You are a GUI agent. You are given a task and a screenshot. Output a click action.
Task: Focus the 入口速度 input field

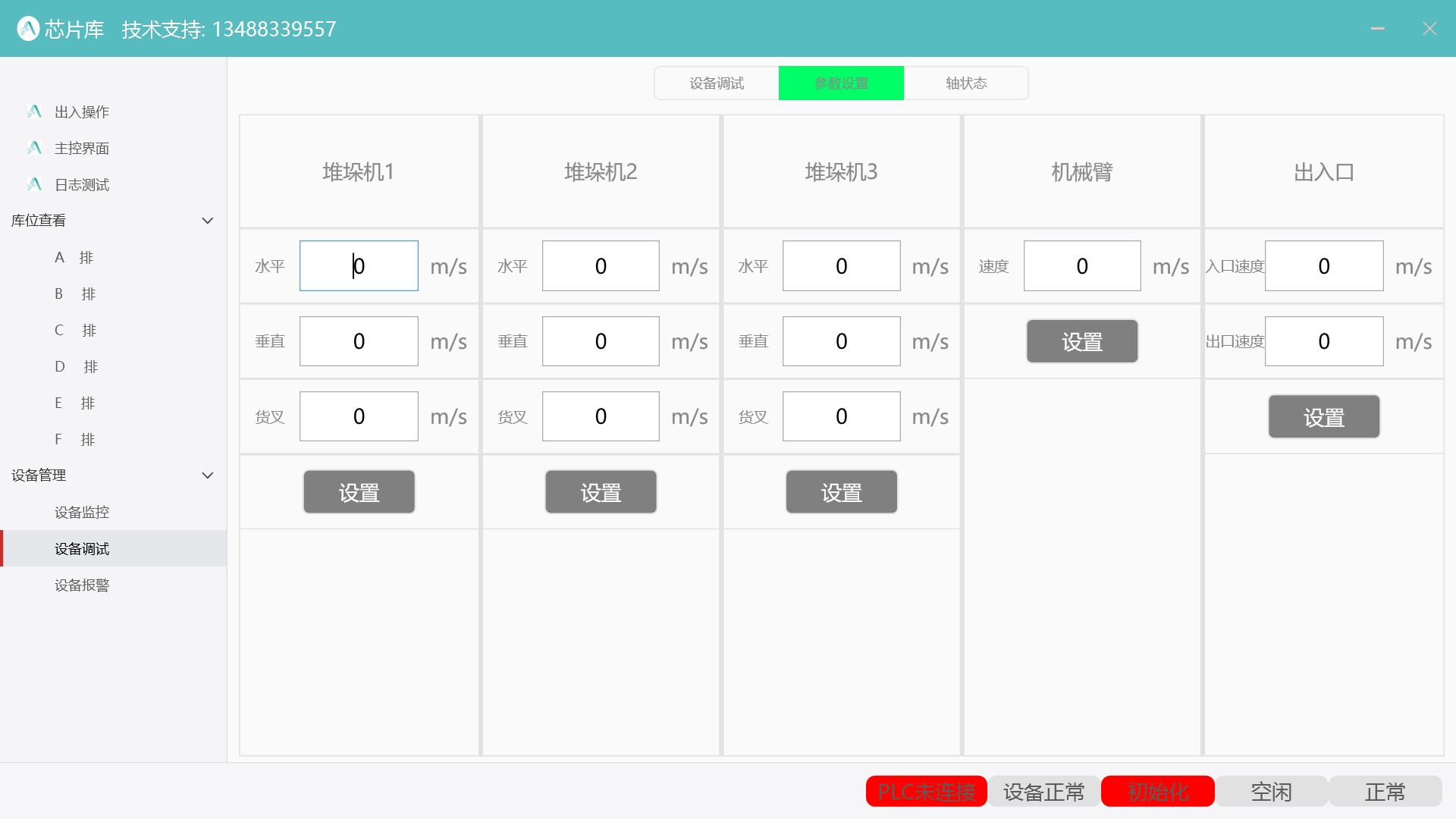point(1323,266)
